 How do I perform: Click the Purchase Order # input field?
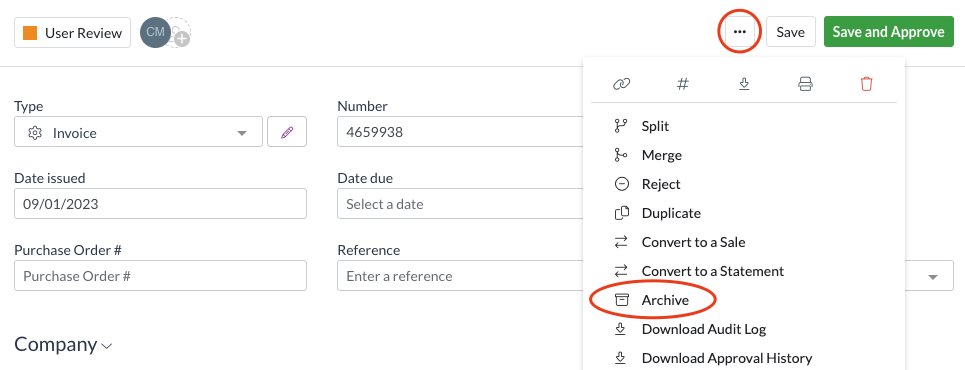[161, 276]
